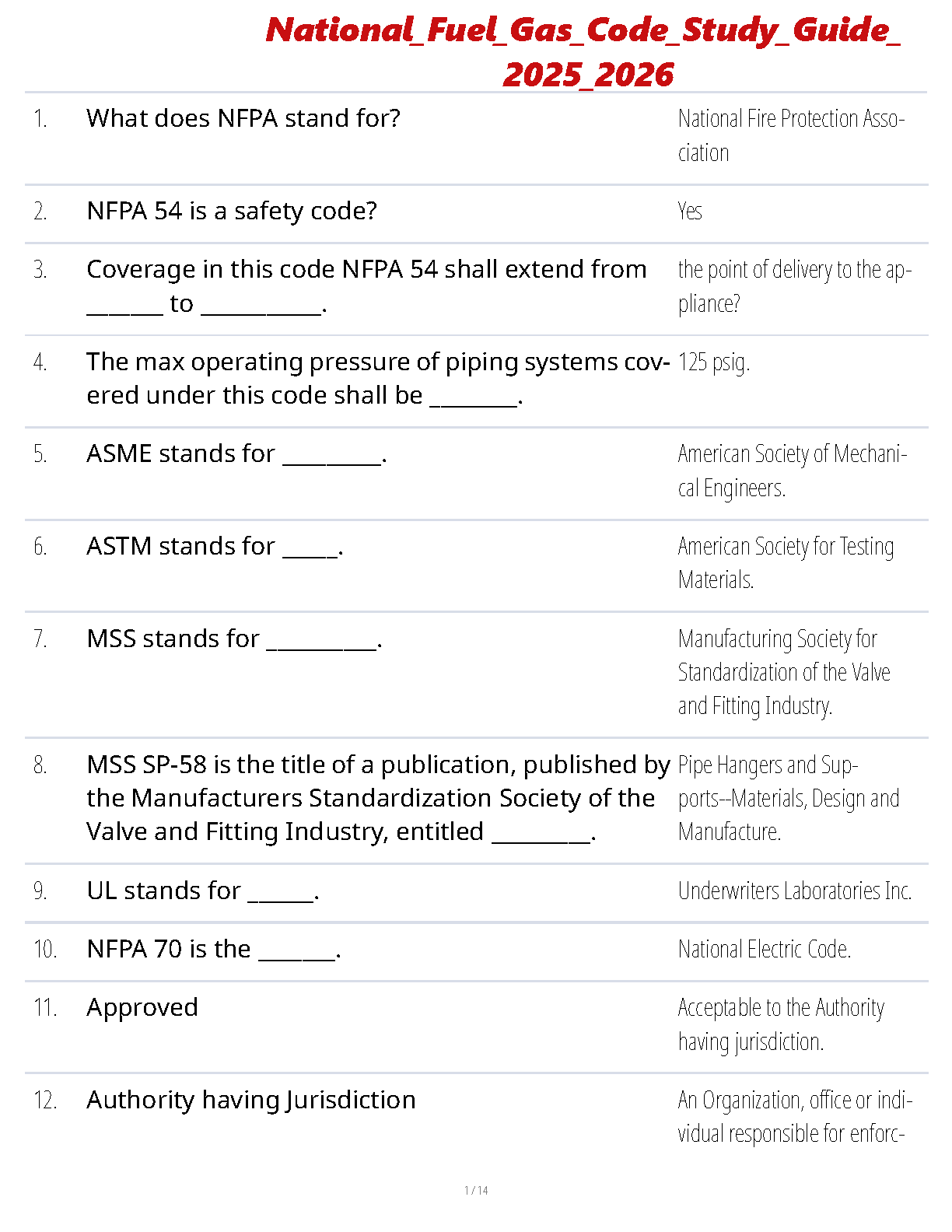This screenshot has height=1232, width=952.
Task: Click the 'ASTM stands for' question
Action: pyautogui.click(x=215, y=546)
